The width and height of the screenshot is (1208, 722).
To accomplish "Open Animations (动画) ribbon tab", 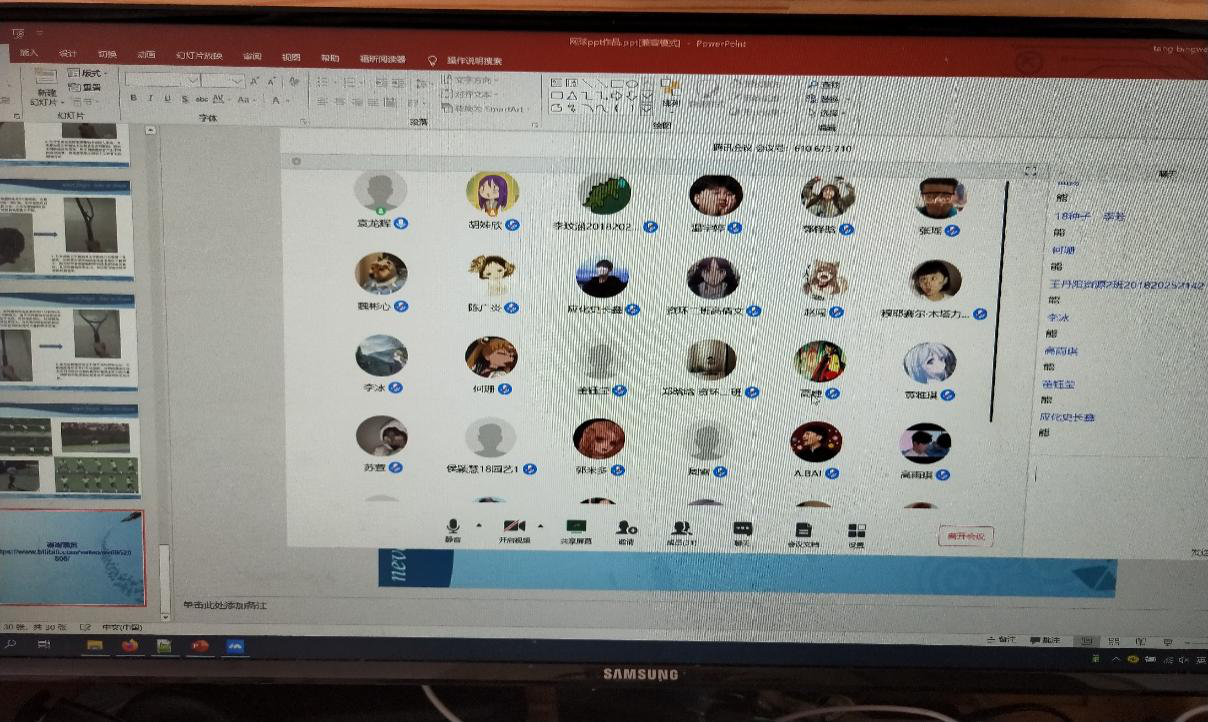I will 146,54.
